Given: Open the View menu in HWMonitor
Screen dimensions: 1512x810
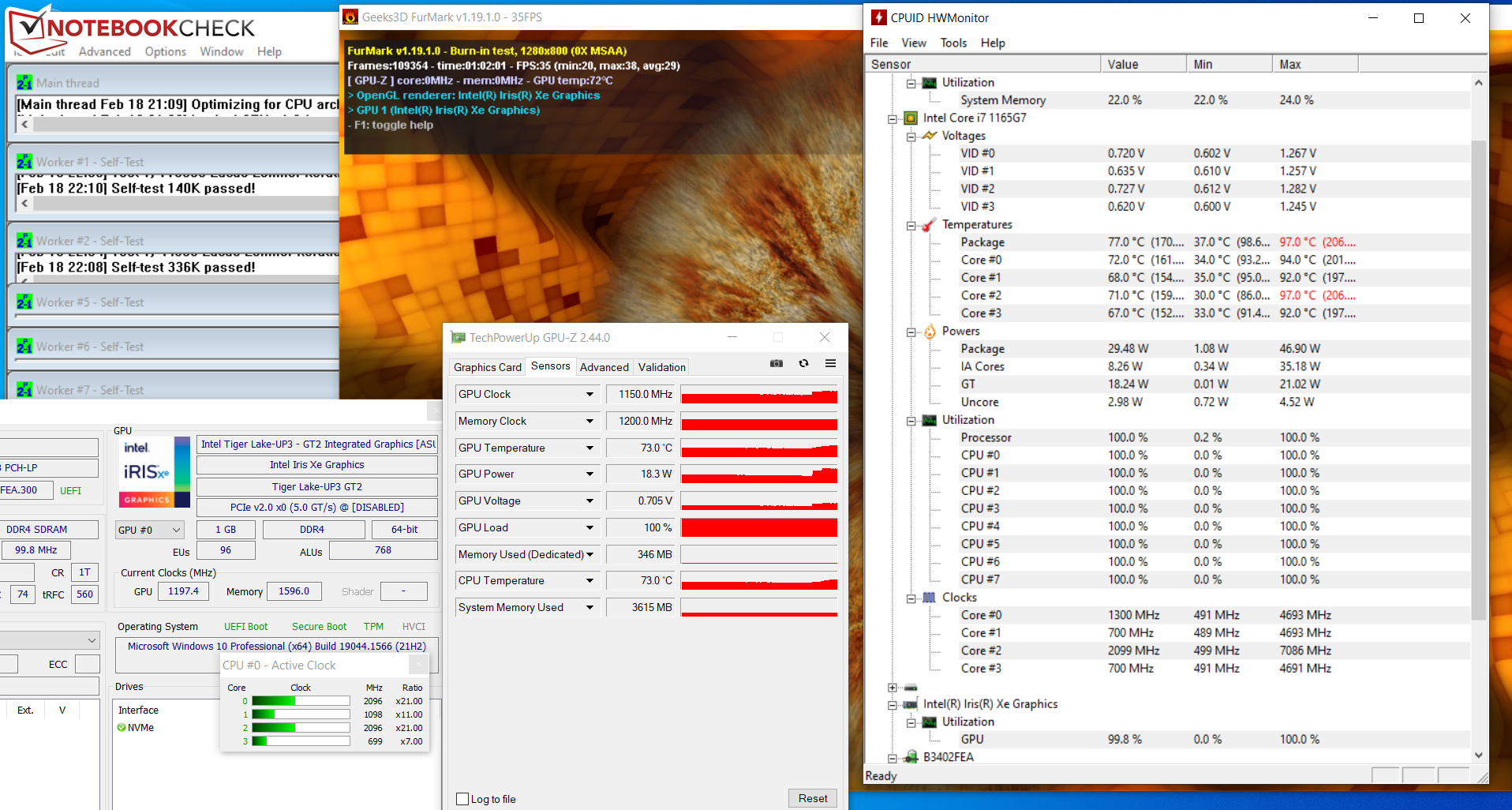Looking at the screenshot, I should coord(914,43).
